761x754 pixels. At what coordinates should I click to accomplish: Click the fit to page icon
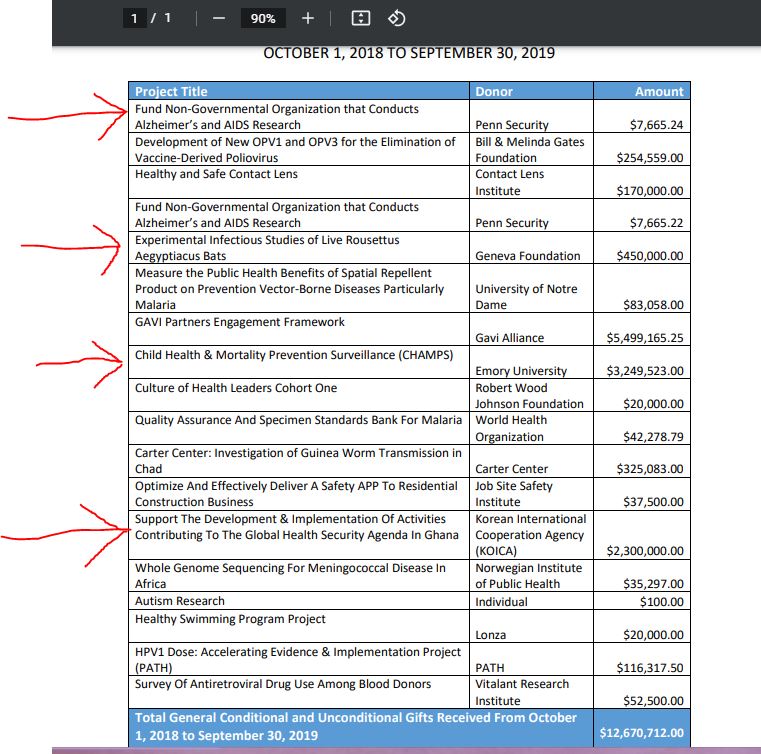pos(361,18)
